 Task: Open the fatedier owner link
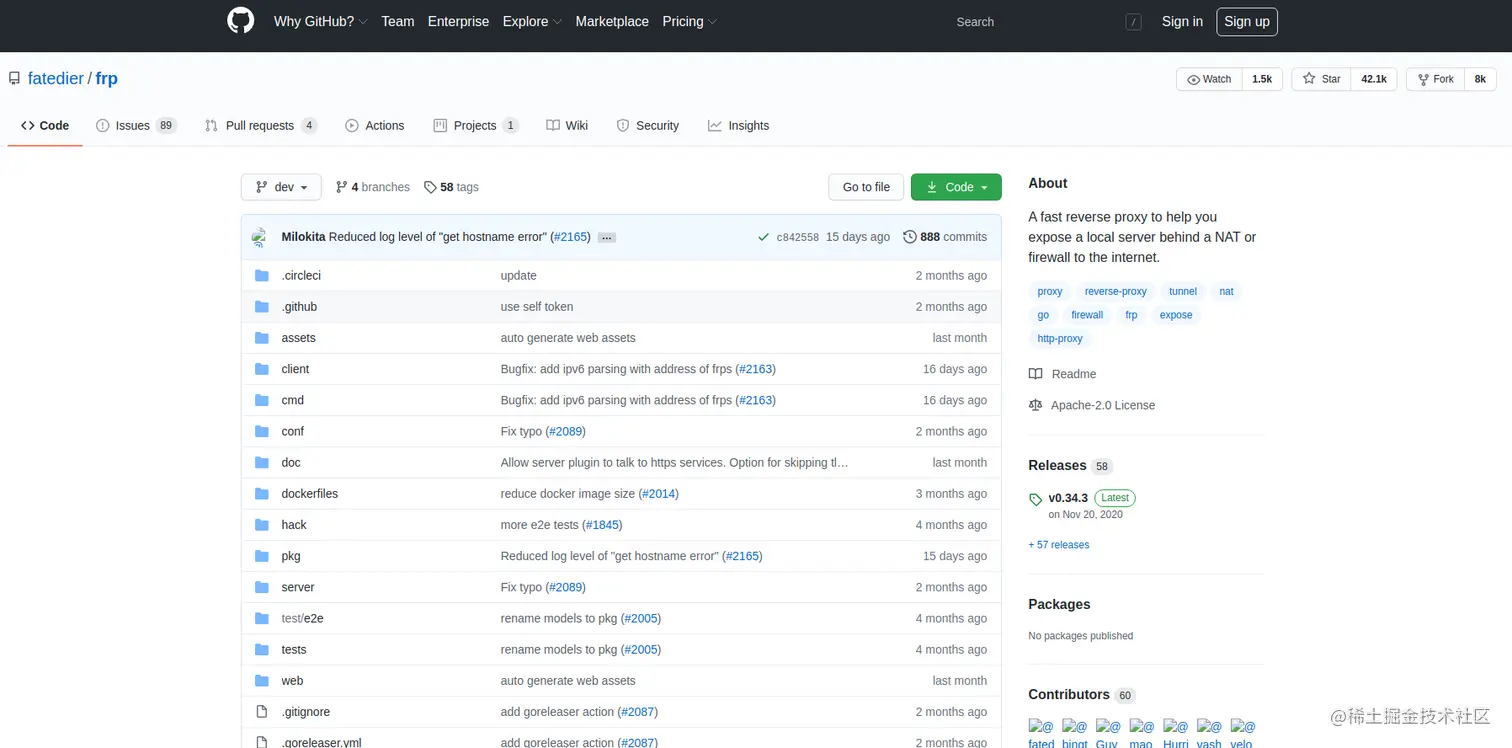[x=55, y=78]
